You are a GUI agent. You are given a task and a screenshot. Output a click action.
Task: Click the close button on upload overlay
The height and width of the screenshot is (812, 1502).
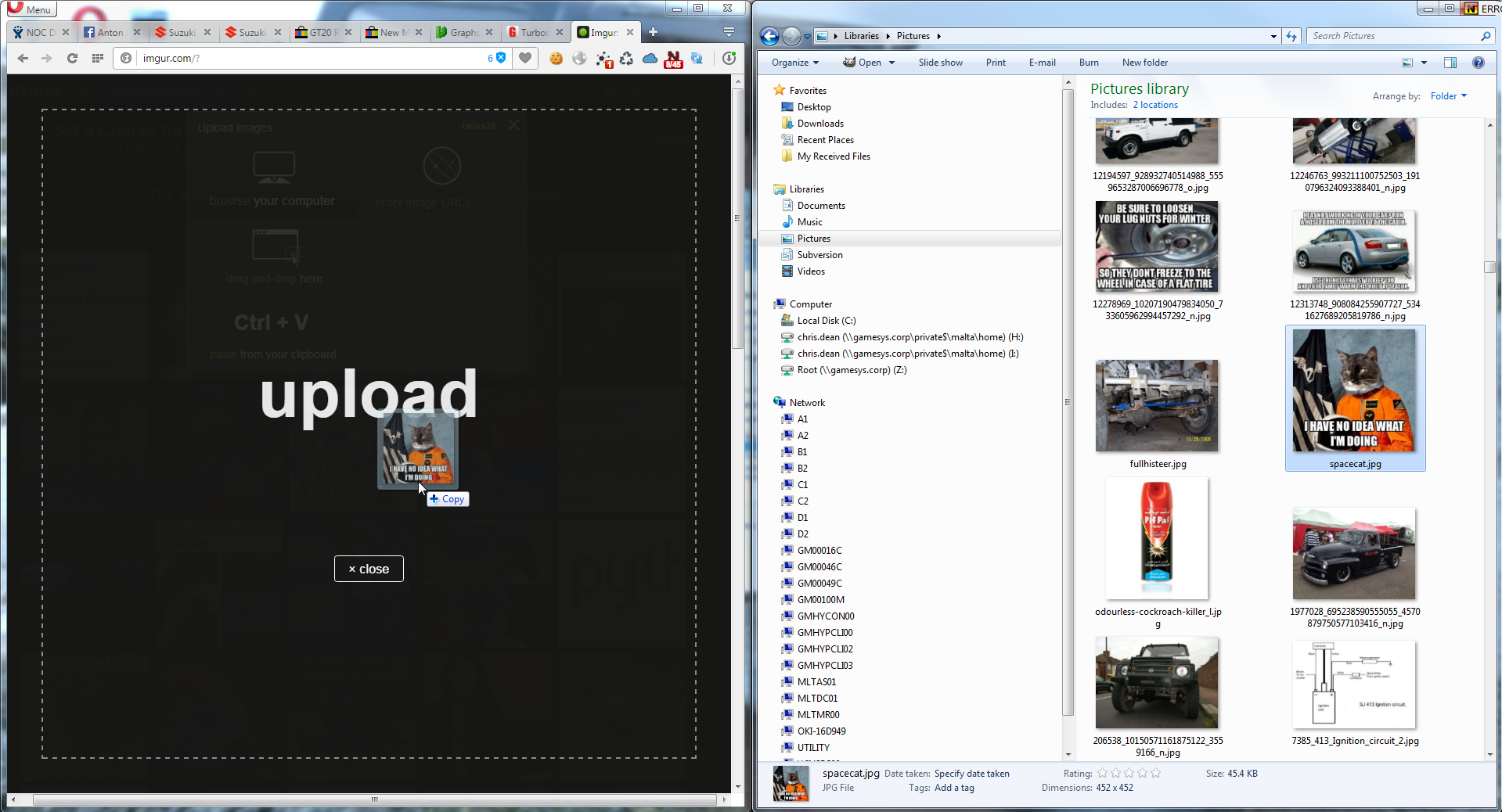(369, 569)
